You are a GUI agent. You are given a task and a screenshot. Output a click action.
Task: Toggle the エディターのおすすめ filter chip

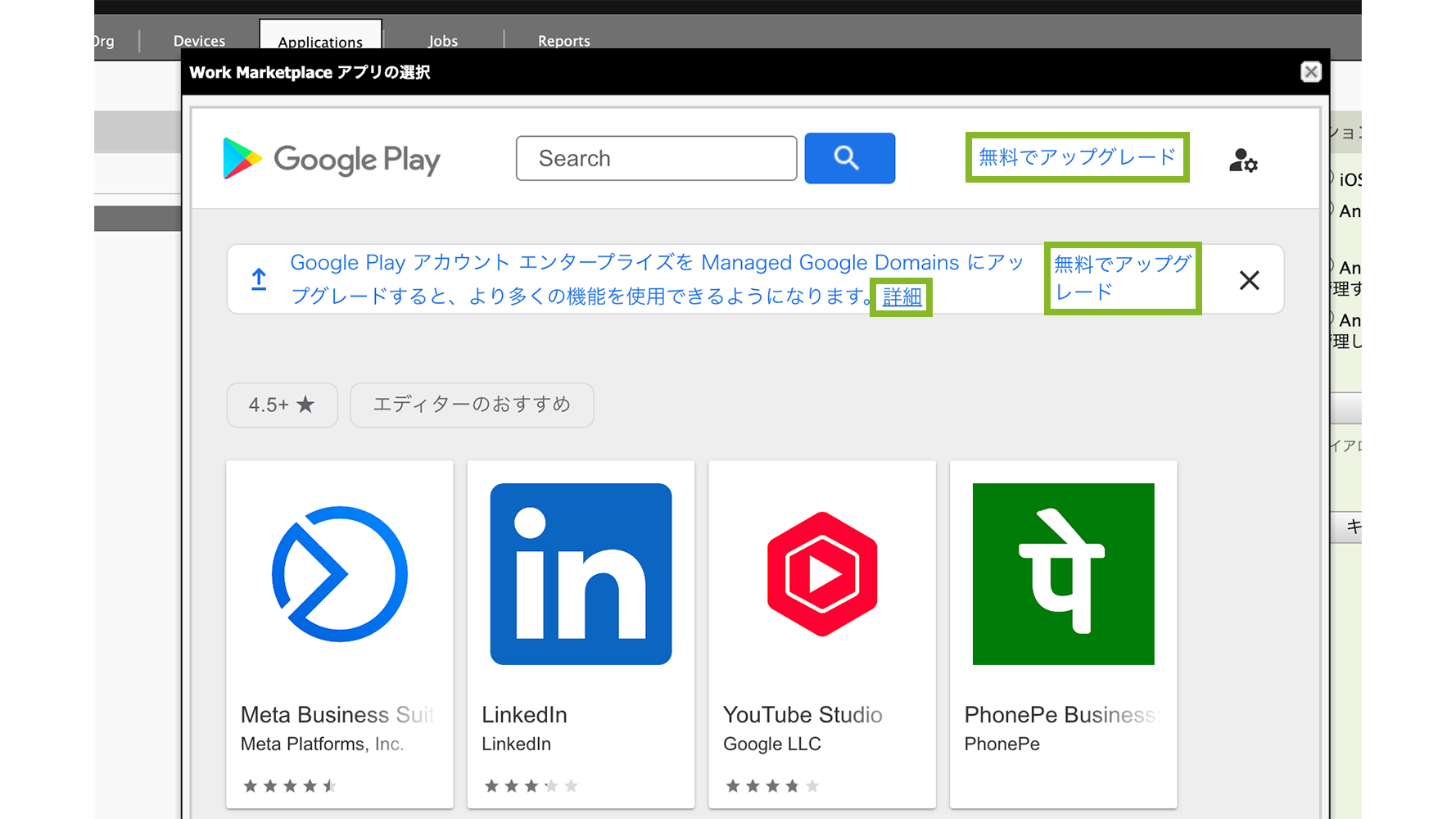[x=472, y=405]
